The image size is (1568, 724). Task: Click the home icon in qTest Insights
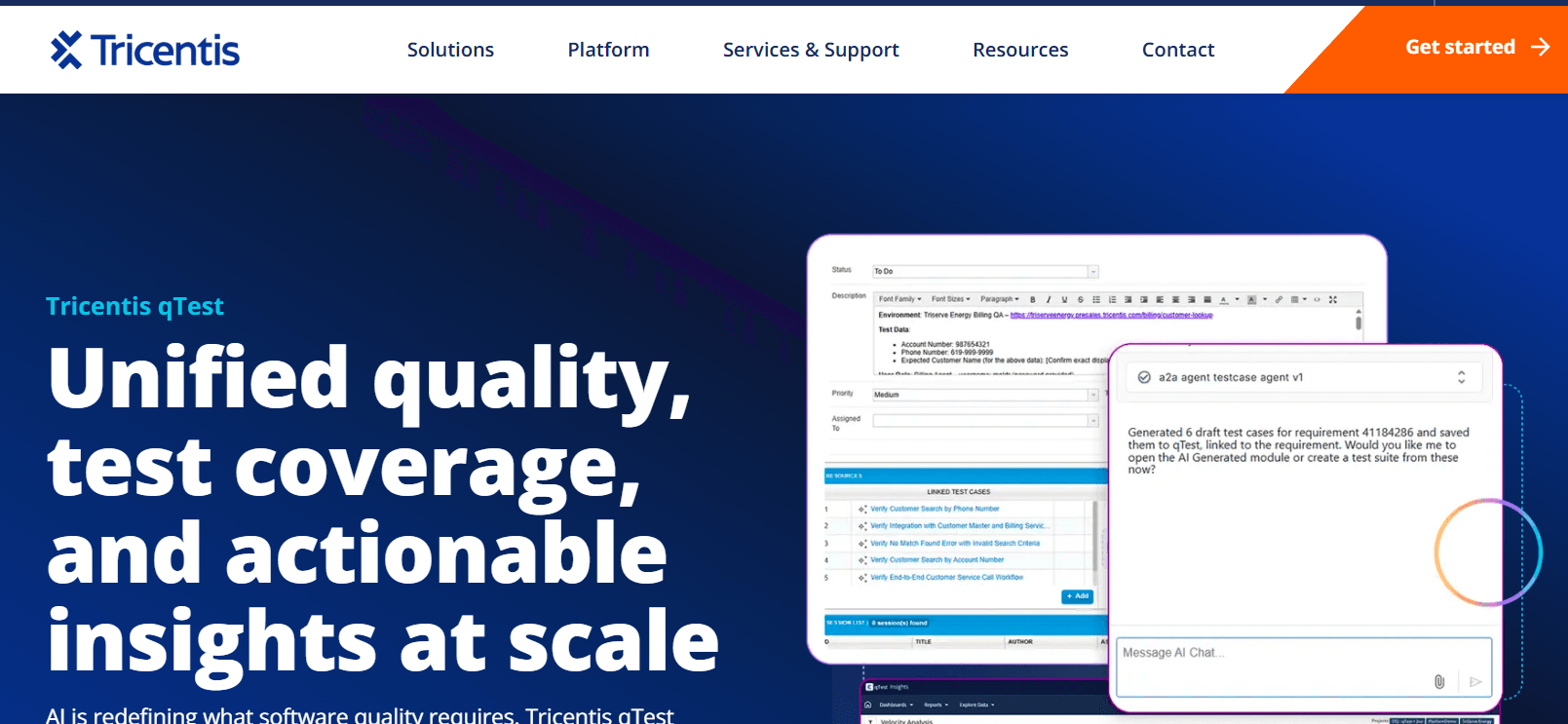click(x=868, y=705)
